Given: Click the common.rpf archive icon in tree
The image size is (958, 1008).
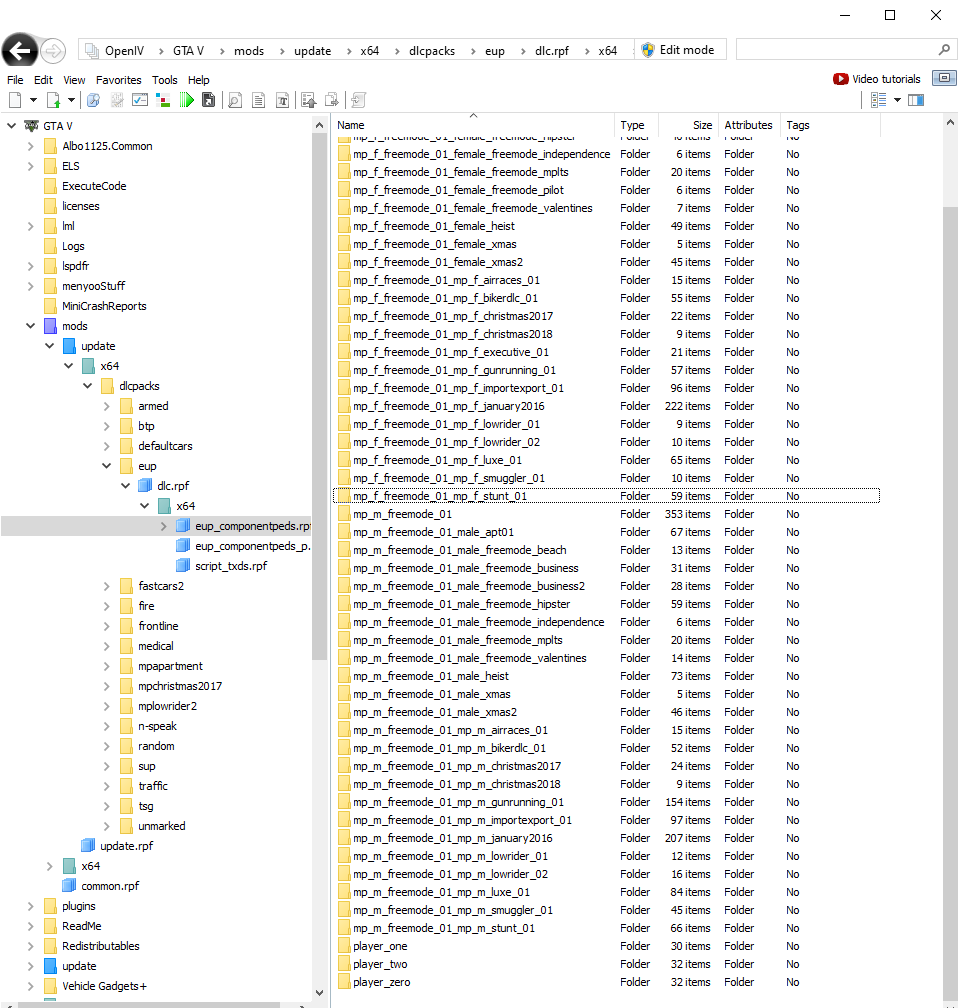Looking at the screenshot, I should (x=69, y=886).
